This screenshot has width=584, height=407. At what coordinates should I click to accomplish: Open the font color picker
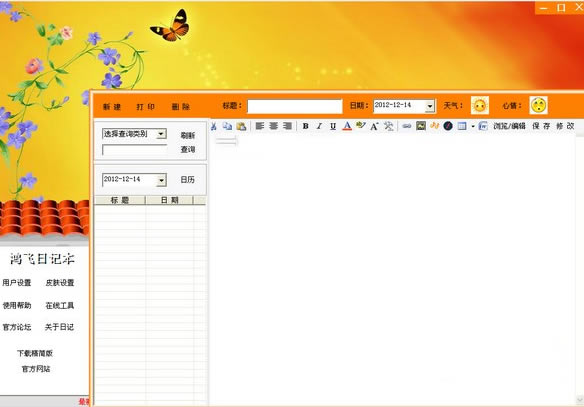pos(347,126)
